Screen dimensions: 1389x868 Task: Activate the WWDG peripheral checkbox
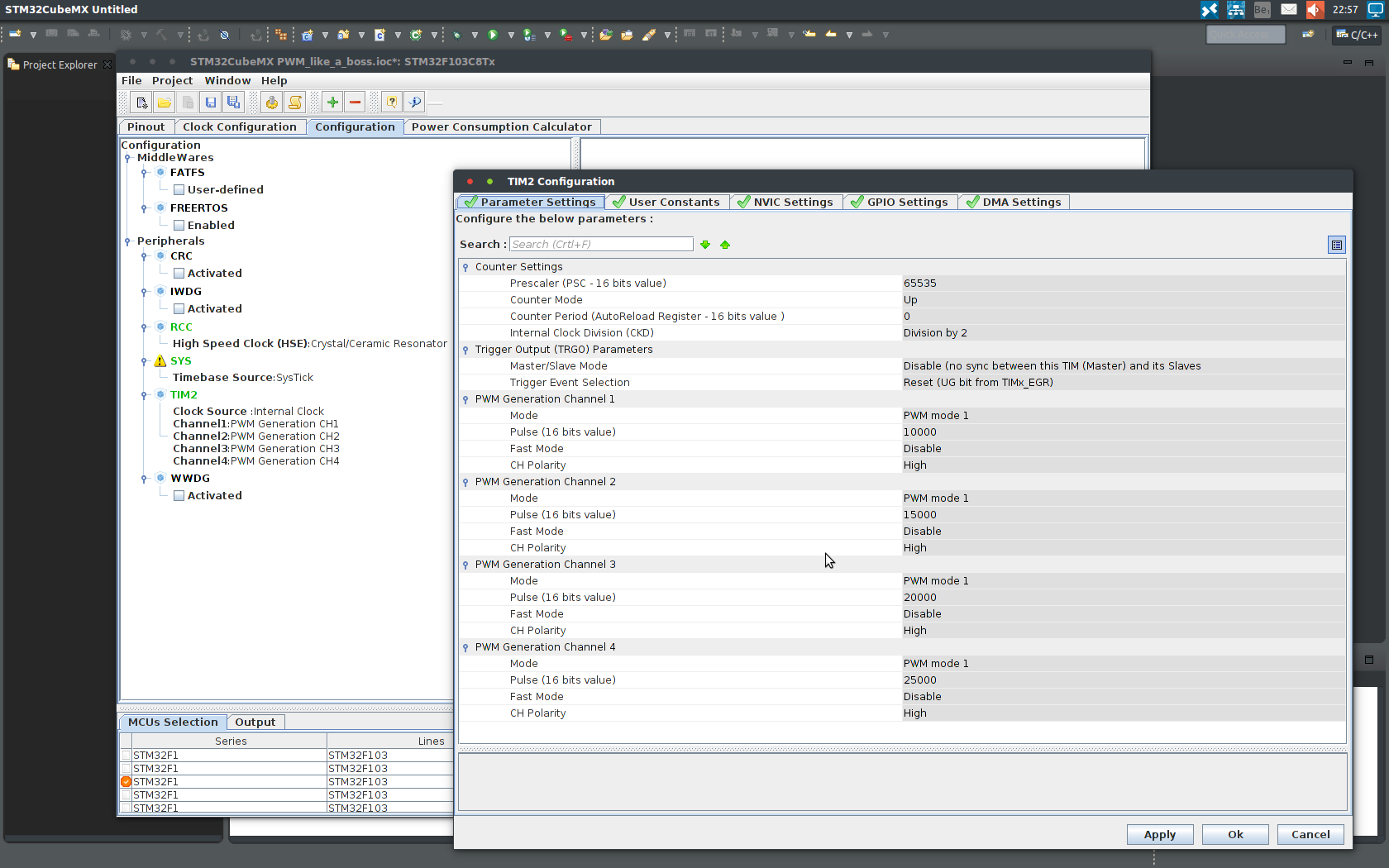pos(179,496)
